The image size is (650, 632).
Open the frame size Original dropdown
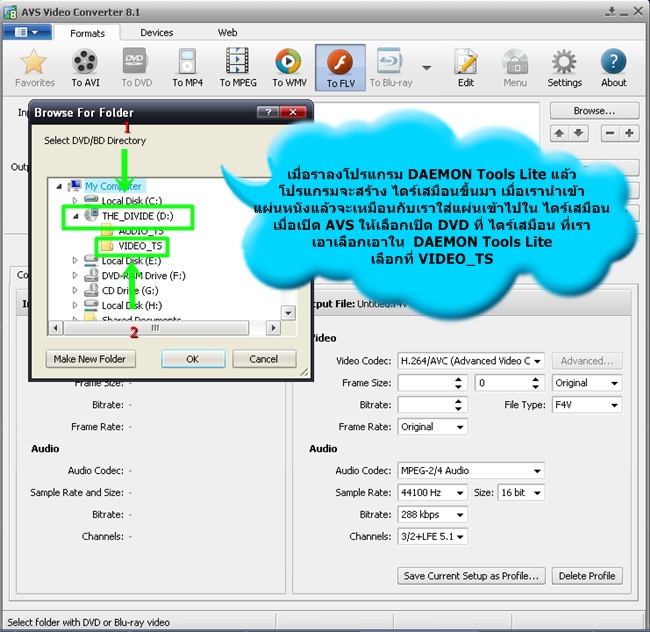[587, 383]
